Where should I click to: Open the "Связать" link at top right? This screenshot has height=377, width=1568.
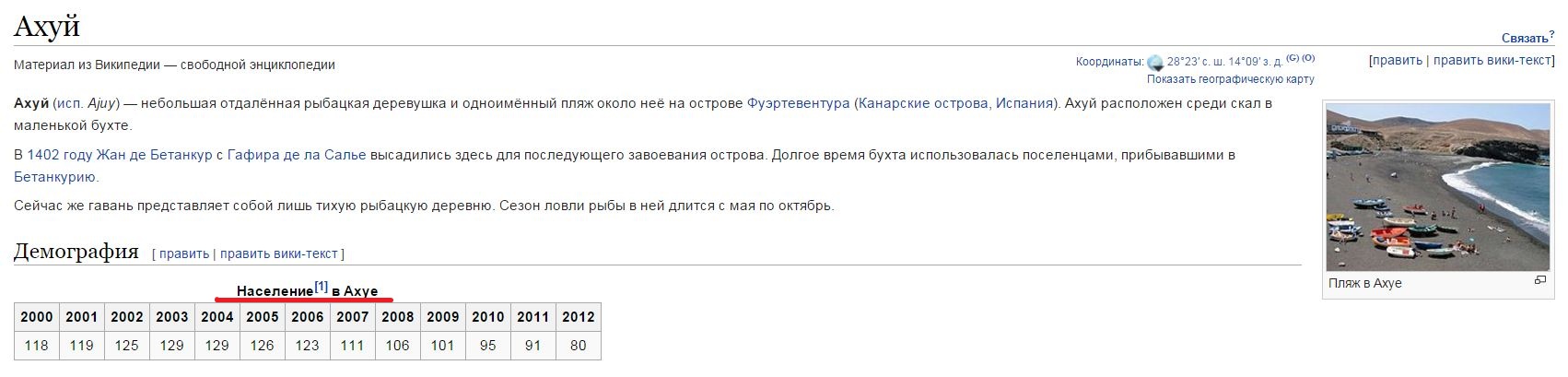[1525, 38]
